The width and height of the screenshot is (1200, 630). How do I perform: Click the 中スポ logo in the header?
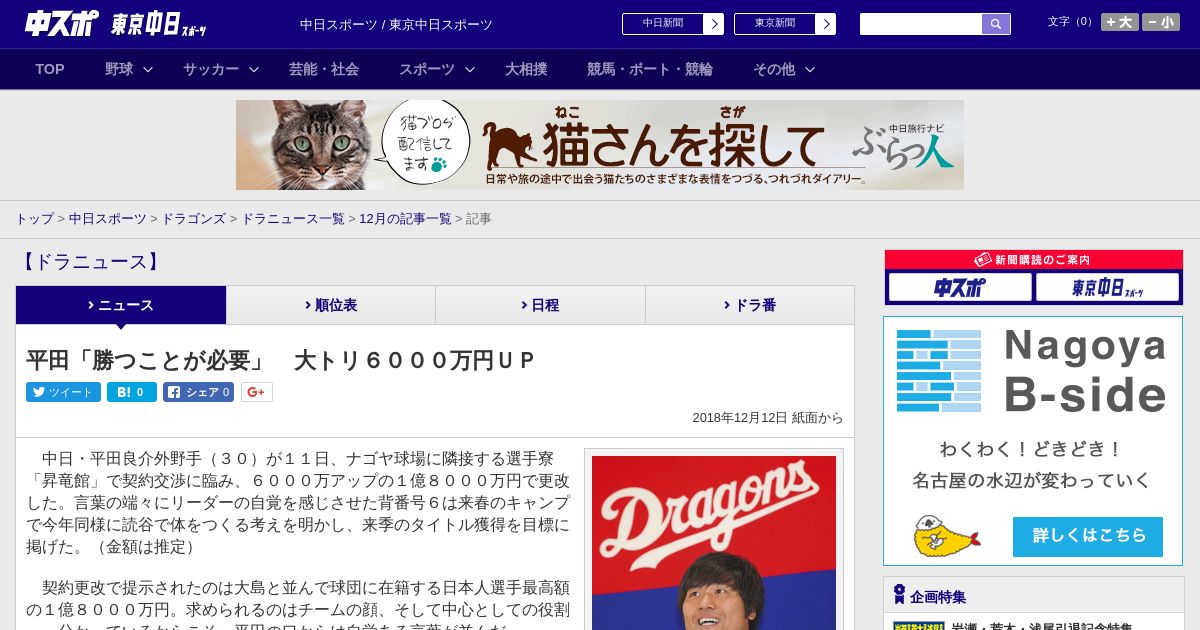pos(62,23)
